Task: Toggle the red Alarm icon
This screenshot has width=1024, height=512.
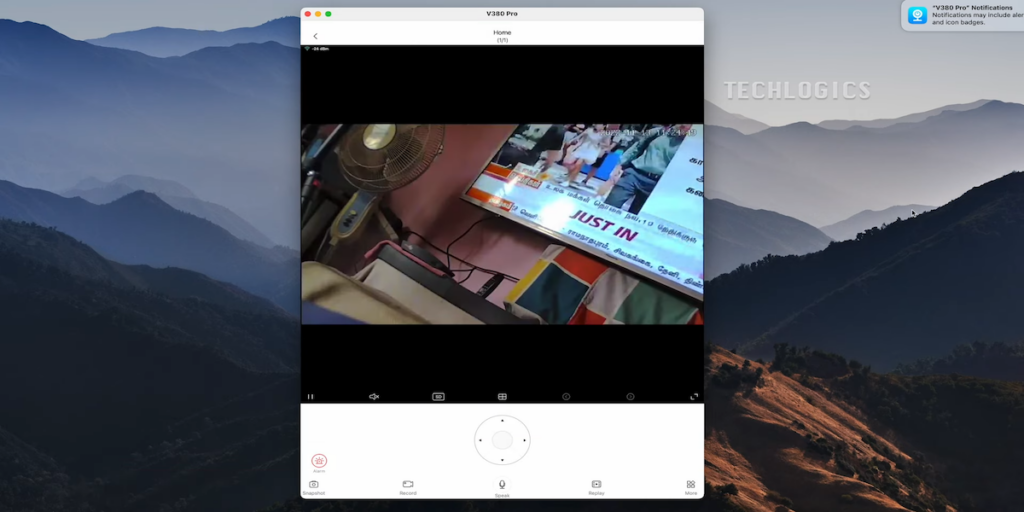Action: tap(319, 460)
